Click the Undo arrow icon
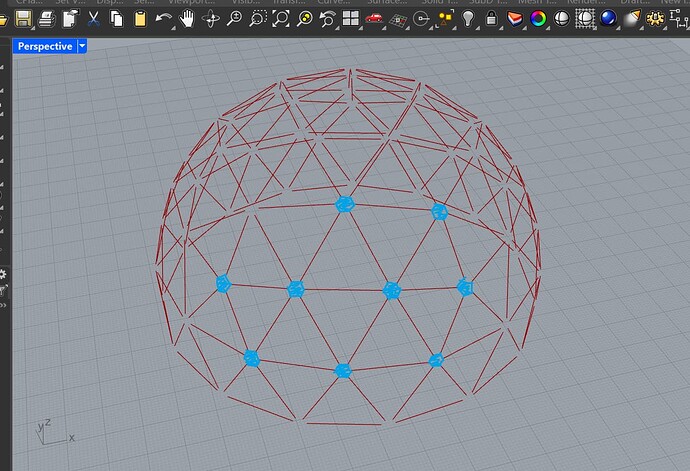The image size is (690, 471). tap(164, 19)
